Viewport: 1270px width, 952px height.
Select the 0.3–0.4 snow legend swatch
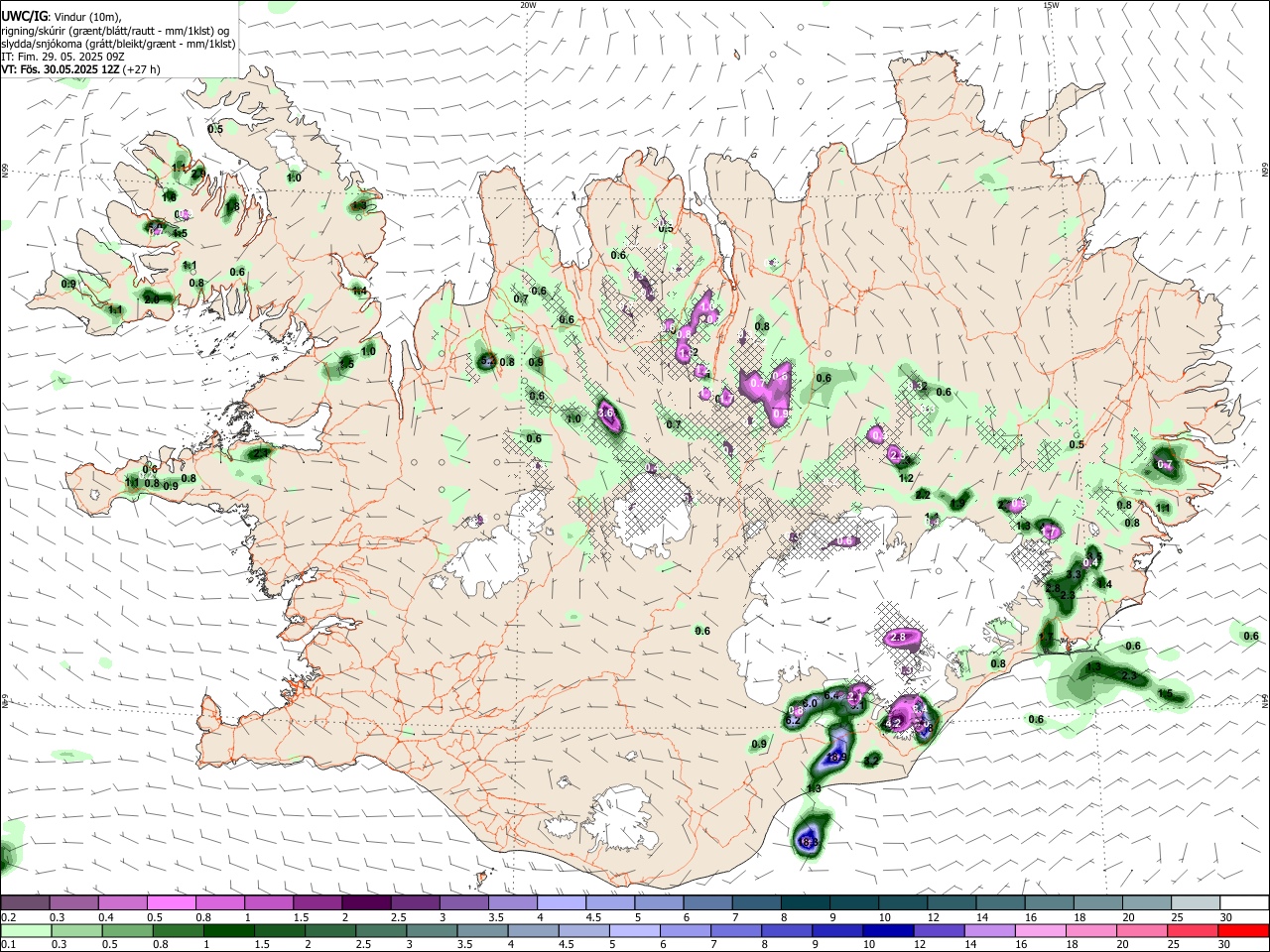[73, 903]
